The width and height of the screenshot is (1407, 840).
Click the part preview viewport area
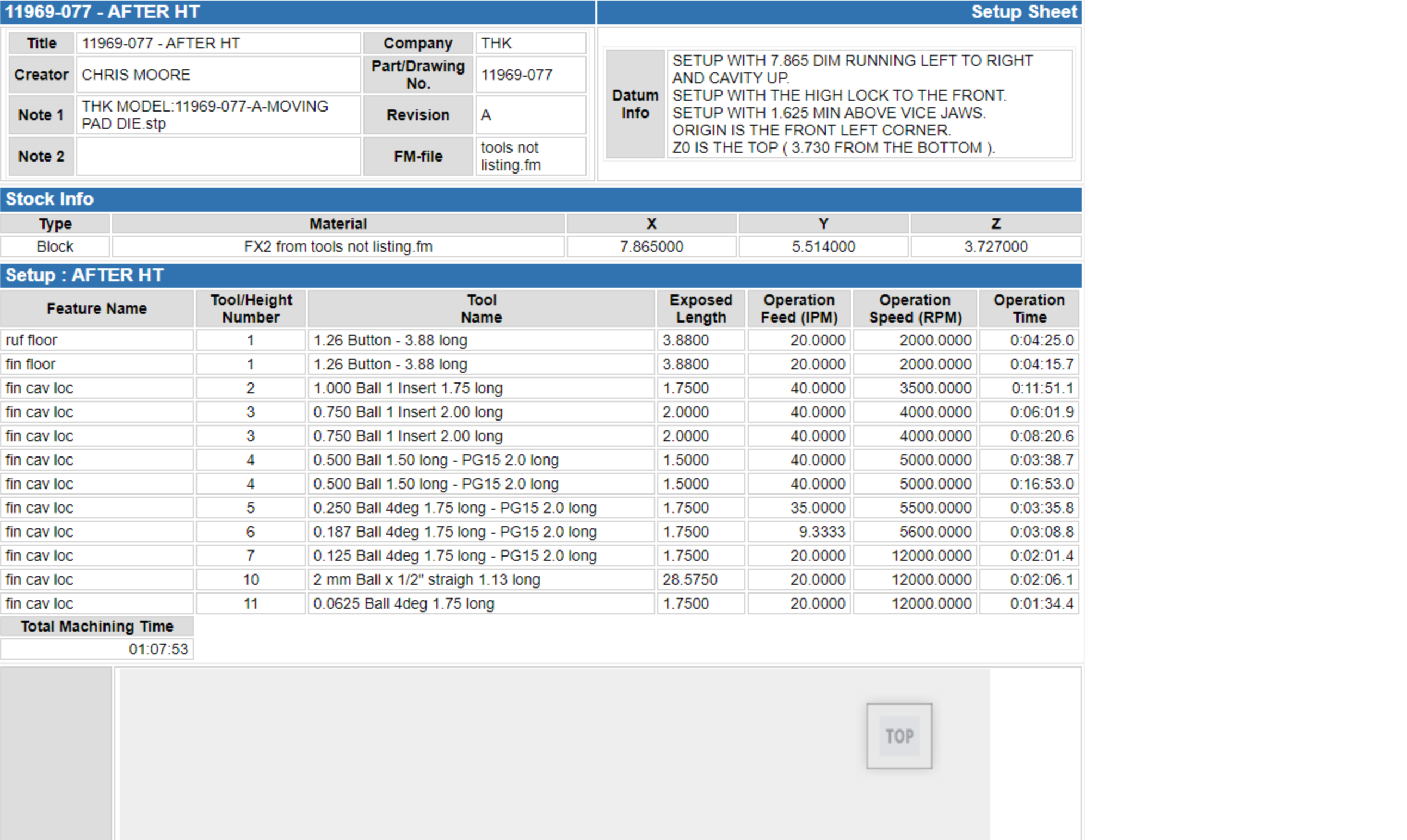554,754
